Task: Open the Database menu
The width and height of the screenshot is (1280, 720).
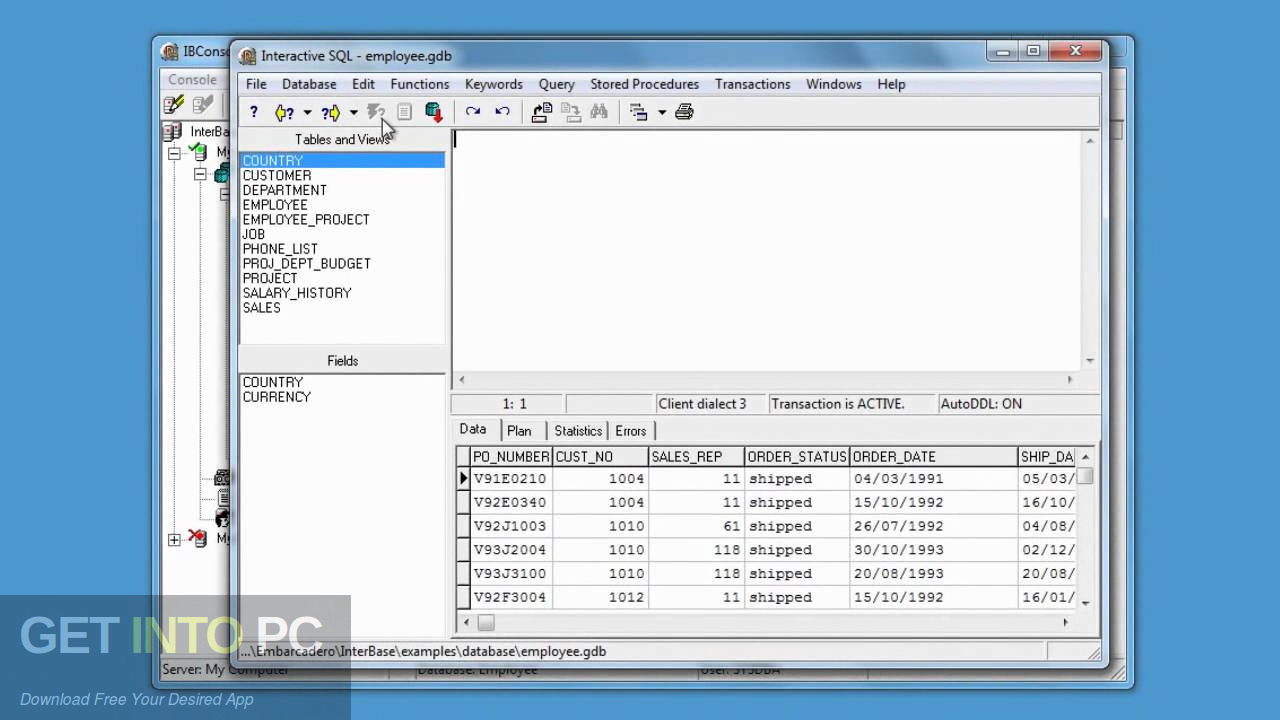Action: click(x=309, y=84)
